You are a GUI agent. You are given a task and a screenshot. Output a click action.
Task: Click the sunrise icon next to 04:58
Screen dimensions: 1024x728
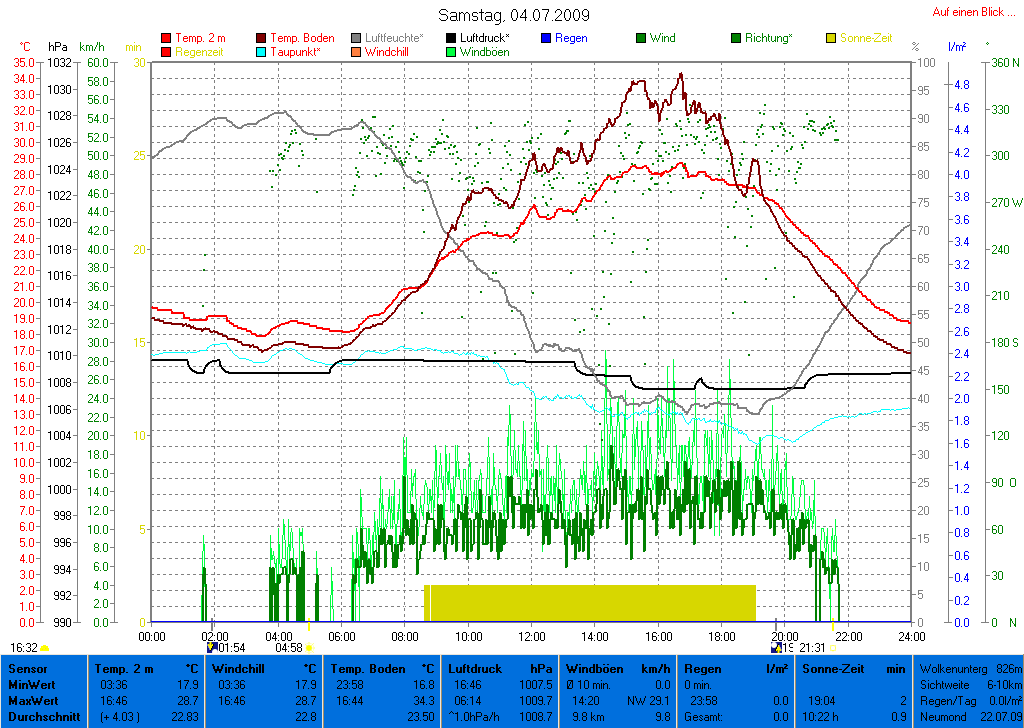point(309,648)
